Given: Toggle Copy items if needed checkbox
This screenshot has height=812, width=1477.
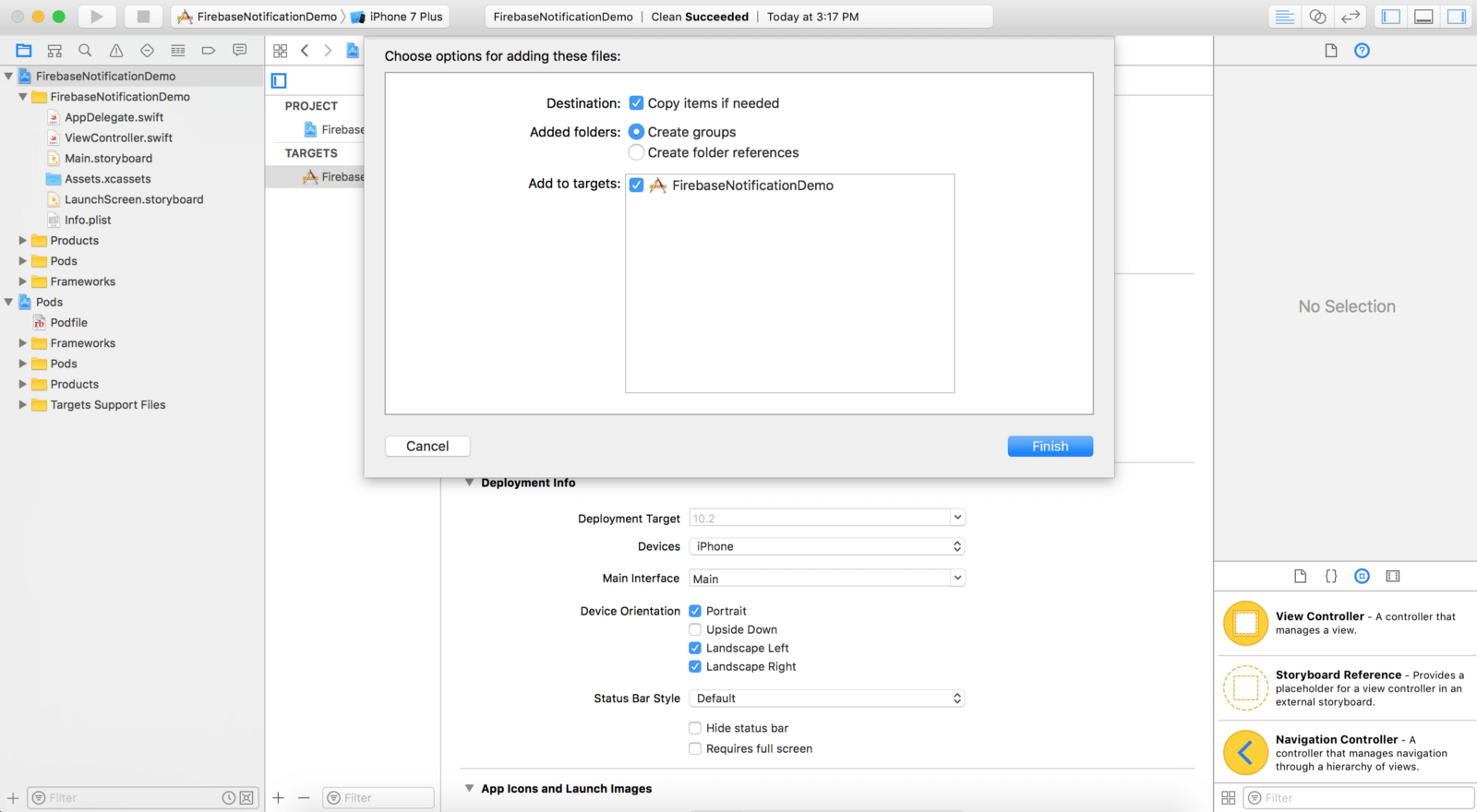Looking at the screenshot, I should tap(636, 102).
